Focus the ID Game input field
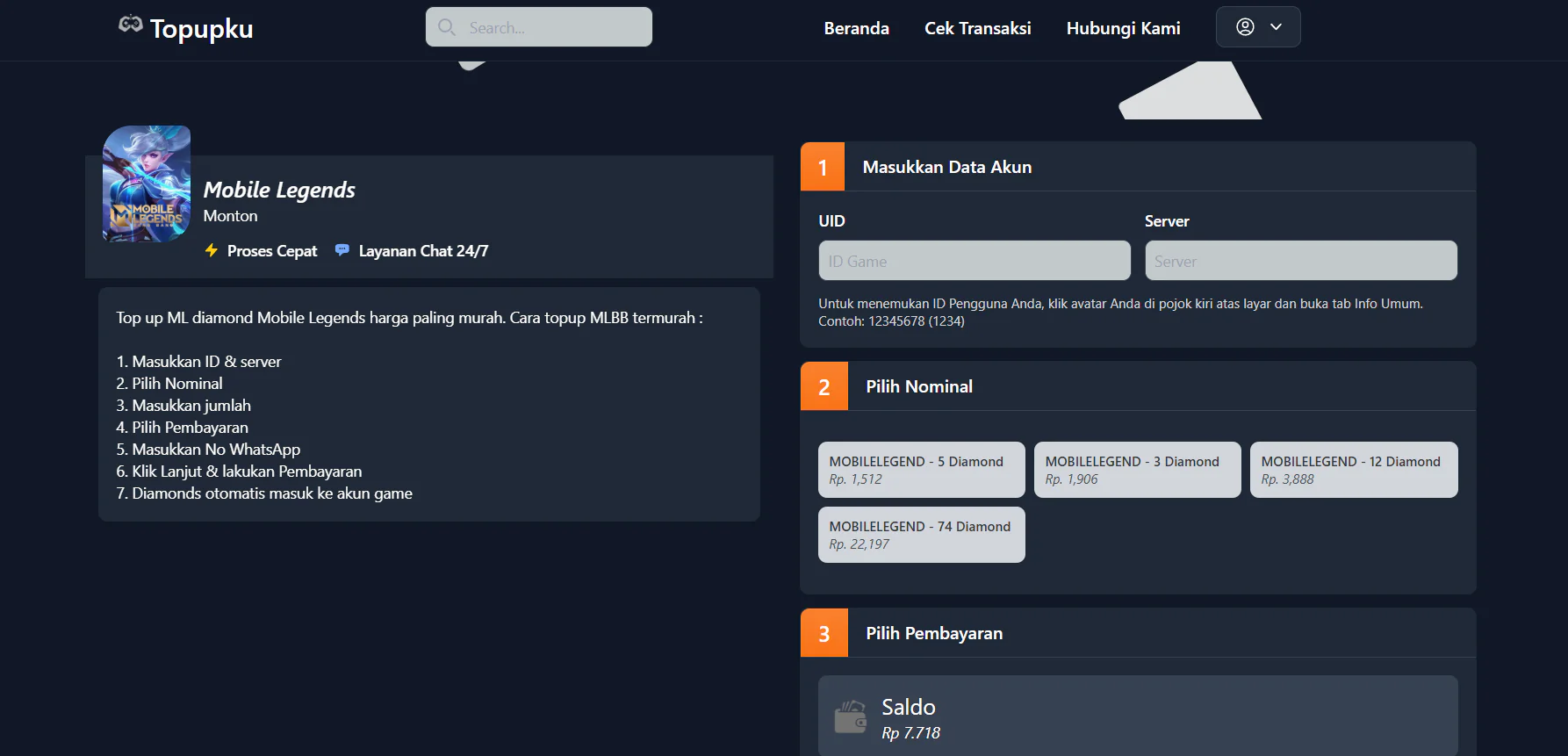1568x756 pixels. [975, 261]
